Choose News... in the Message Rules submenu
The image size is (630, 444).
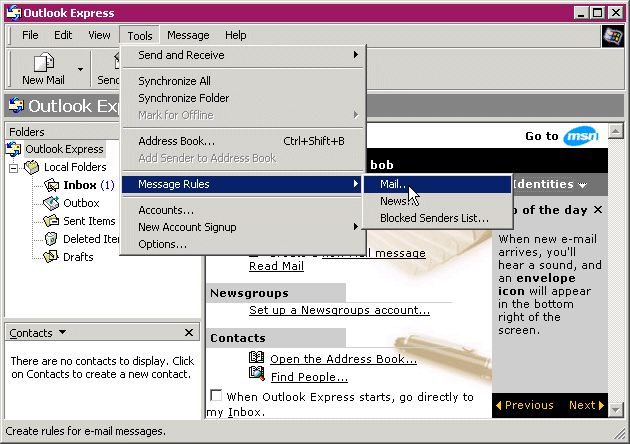(437, 201)
